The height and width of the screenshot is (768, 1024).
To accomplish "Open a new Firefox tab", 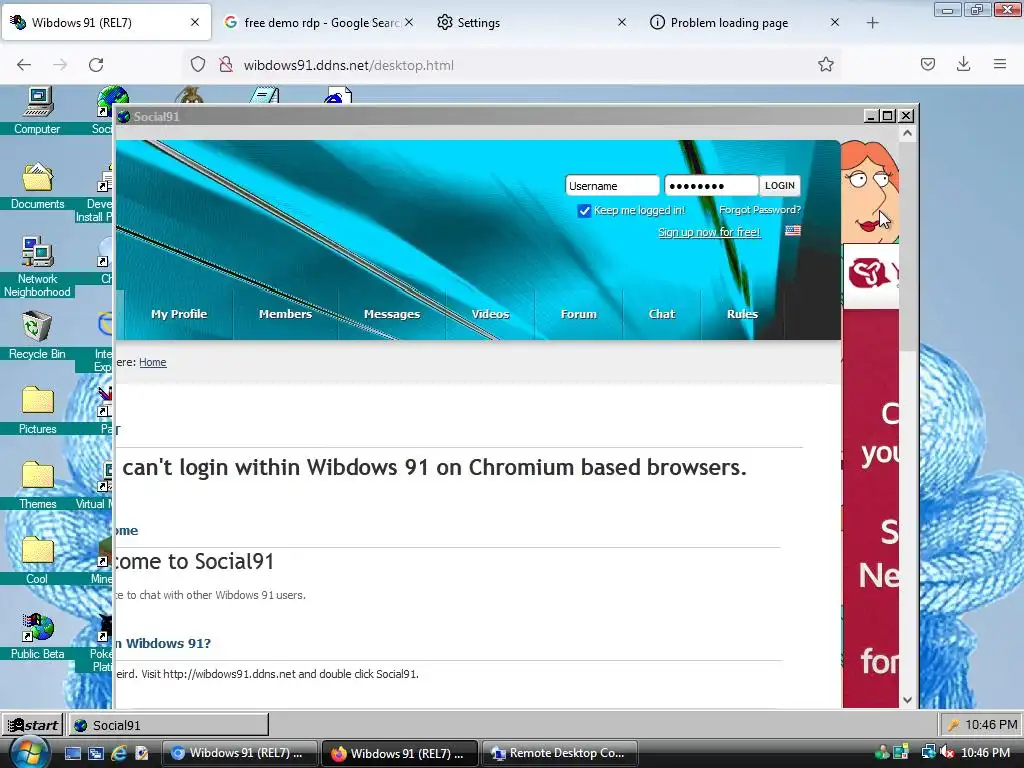I will point(872,23).
